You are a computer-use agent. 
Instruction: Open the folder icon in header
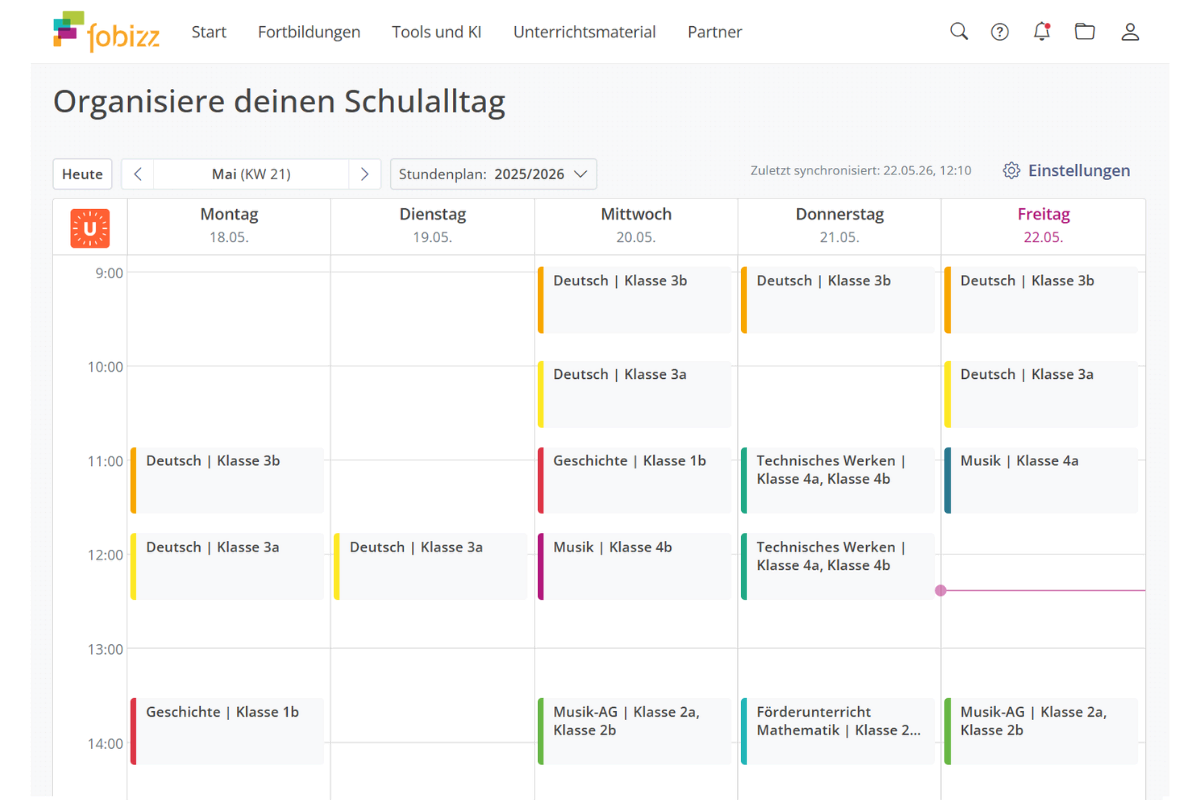point(1085,31)
